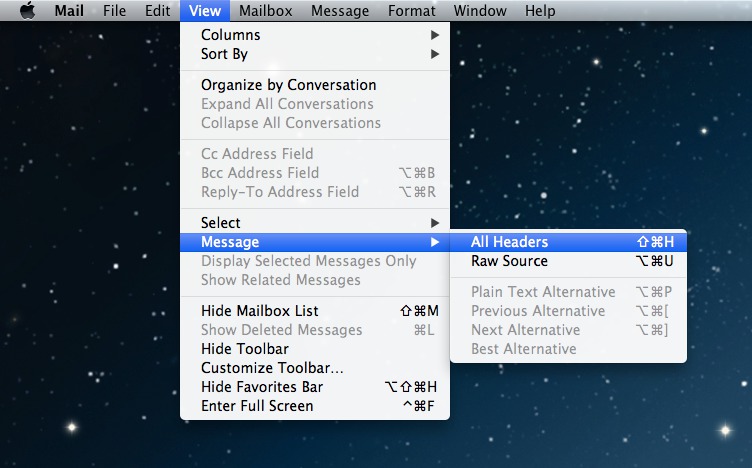Expand the Columns submenu
Screen dimensions: 752x468
(x=315, y=35)
